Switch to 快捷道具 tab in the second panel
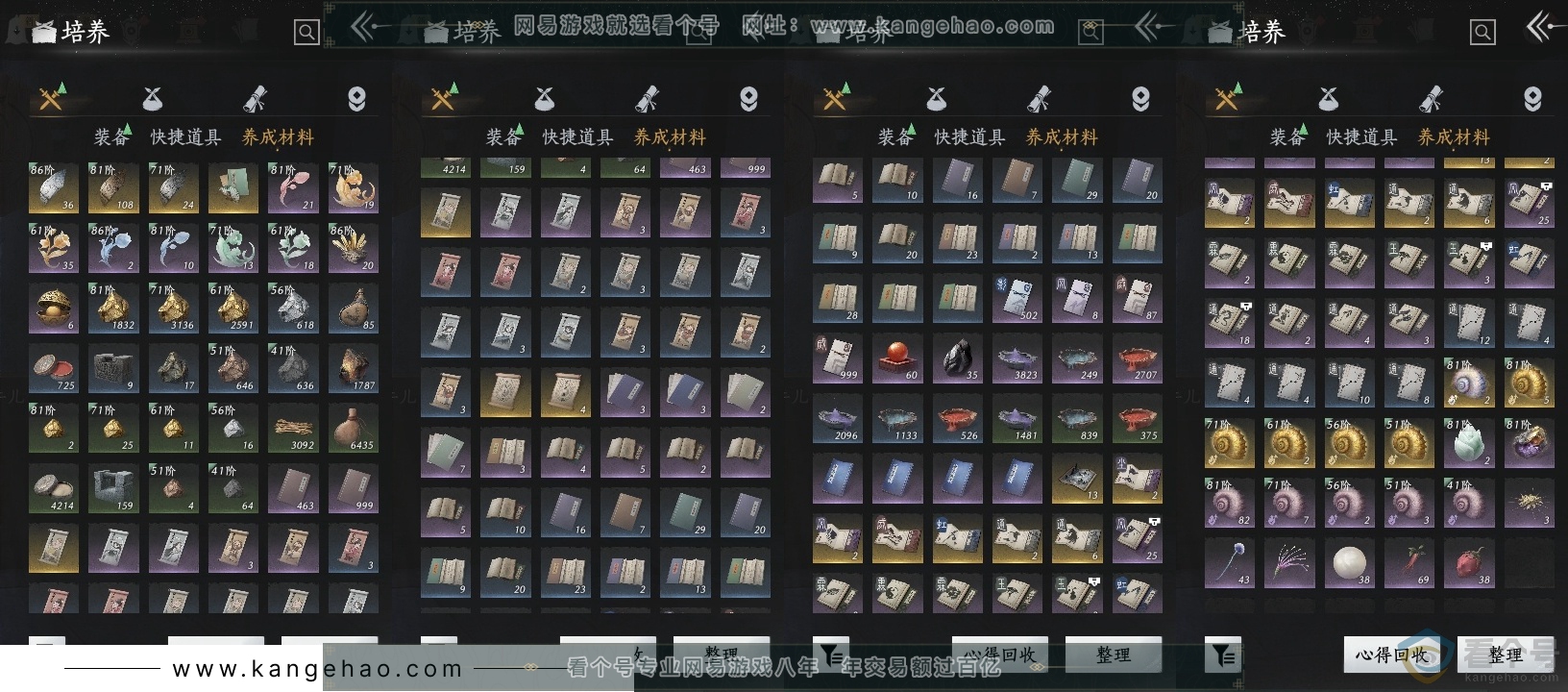The width and height of the screenshot is (1568, 692). tap(577, 137)
